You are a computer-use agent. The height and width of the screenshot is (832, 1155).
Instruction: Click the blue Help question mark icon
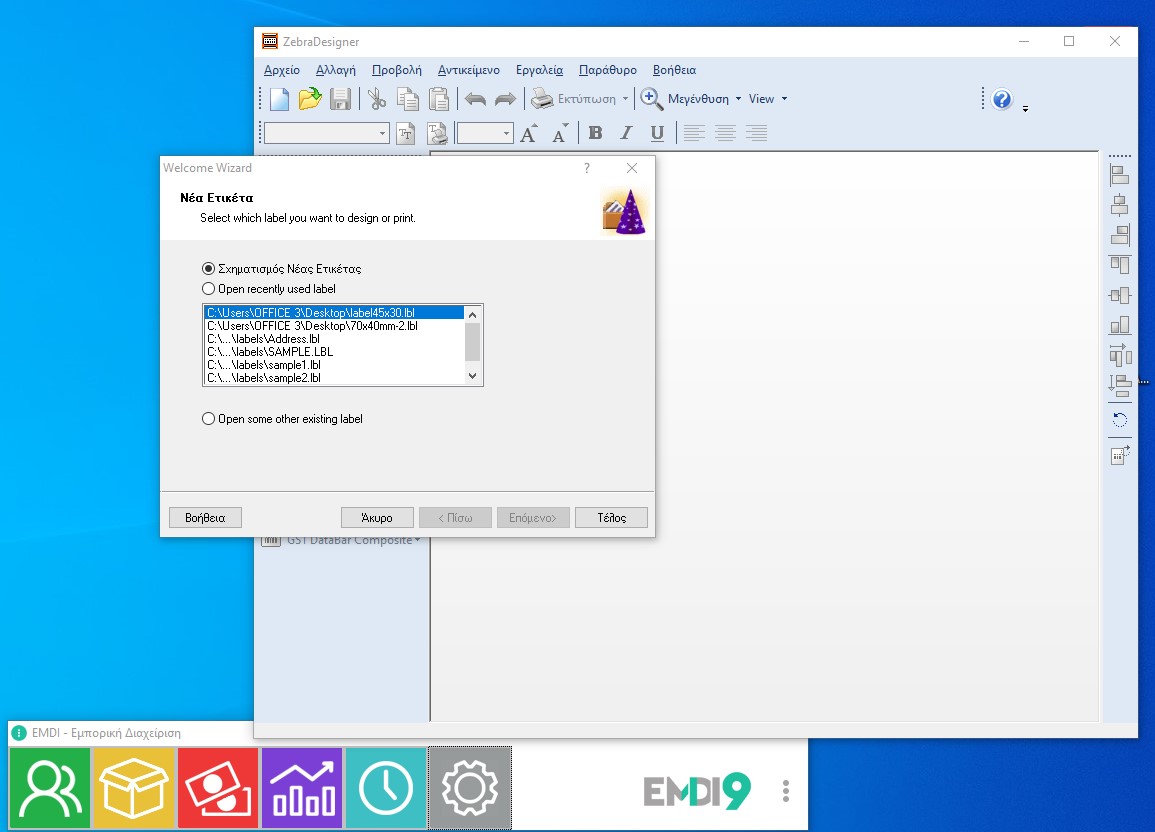pyautogui.click(x=1002, y=99)
